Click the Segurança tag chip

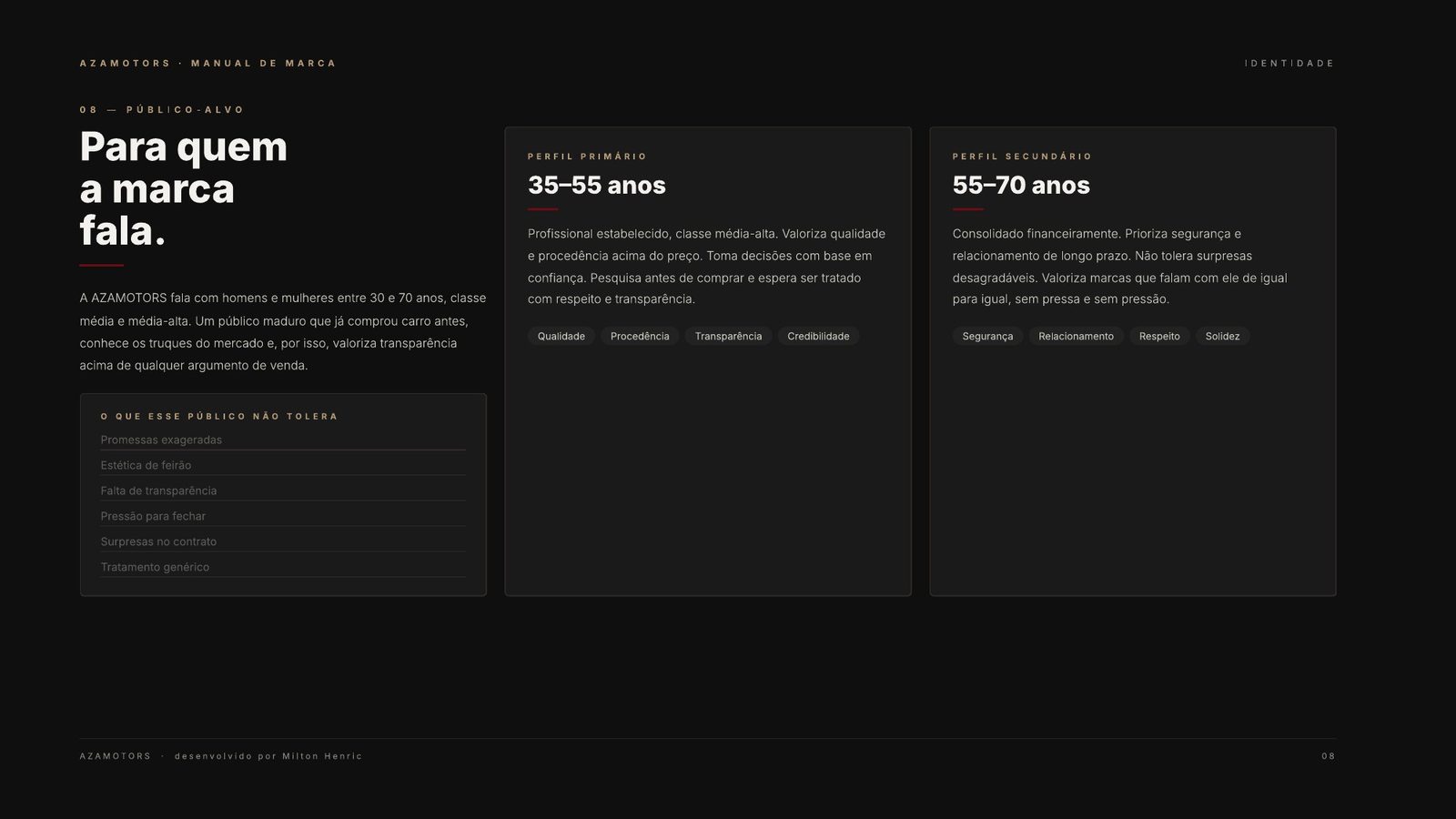[x=987, y=337]
